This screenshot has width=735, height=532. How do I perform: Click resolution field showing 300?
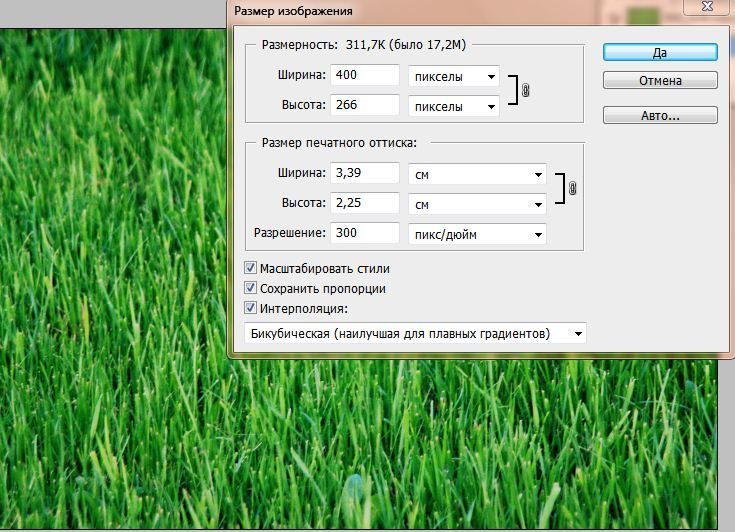[365, 233]
